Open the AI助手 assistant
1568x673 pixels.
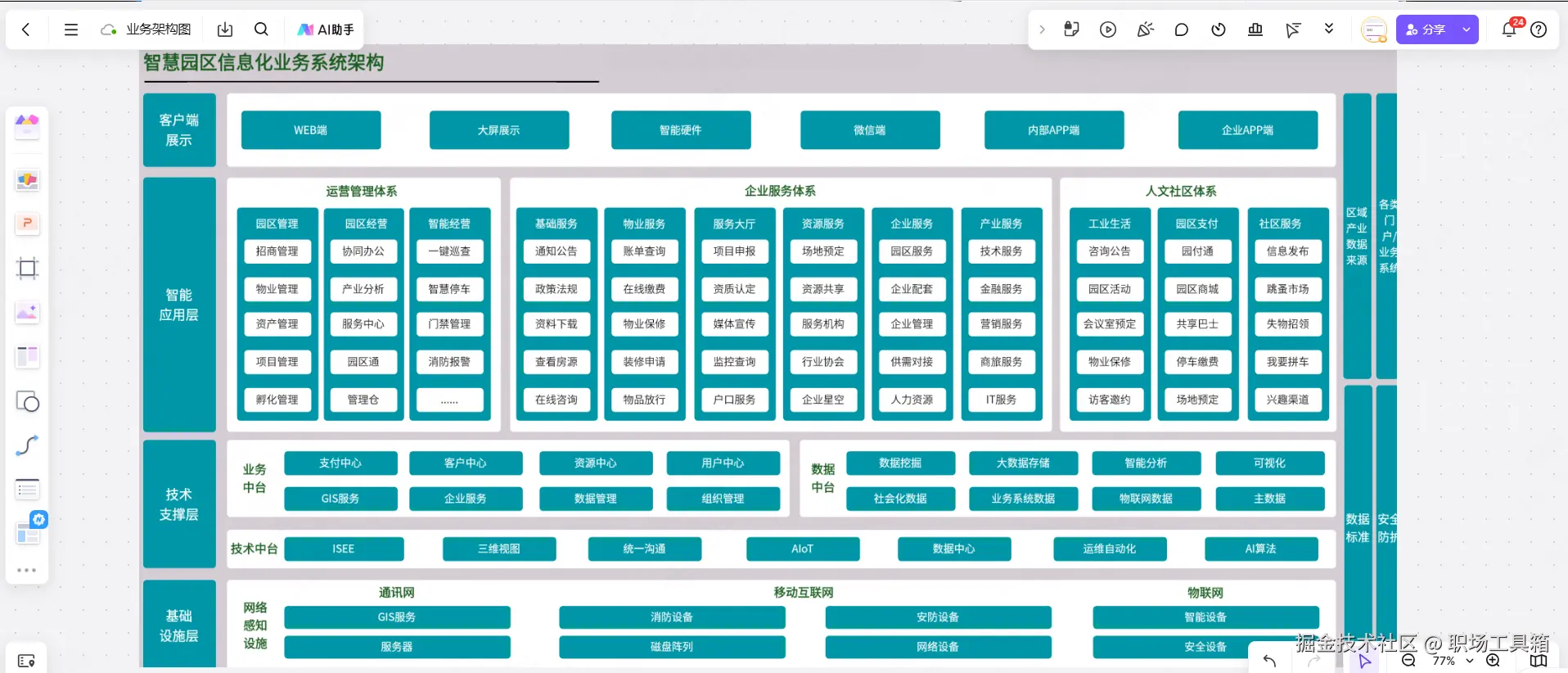click(x=326, y=29)
